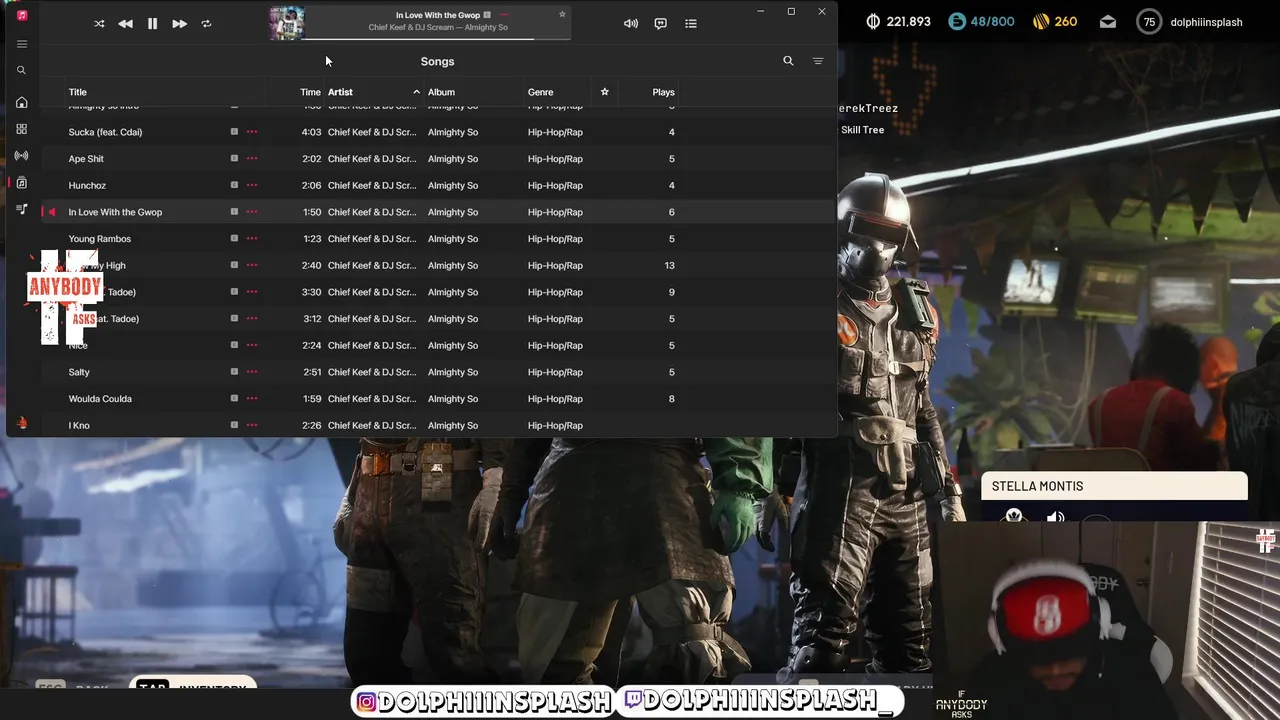The image size is (1280, 720).
Task: Select the song Hunchoz
Action: (87, 185)
